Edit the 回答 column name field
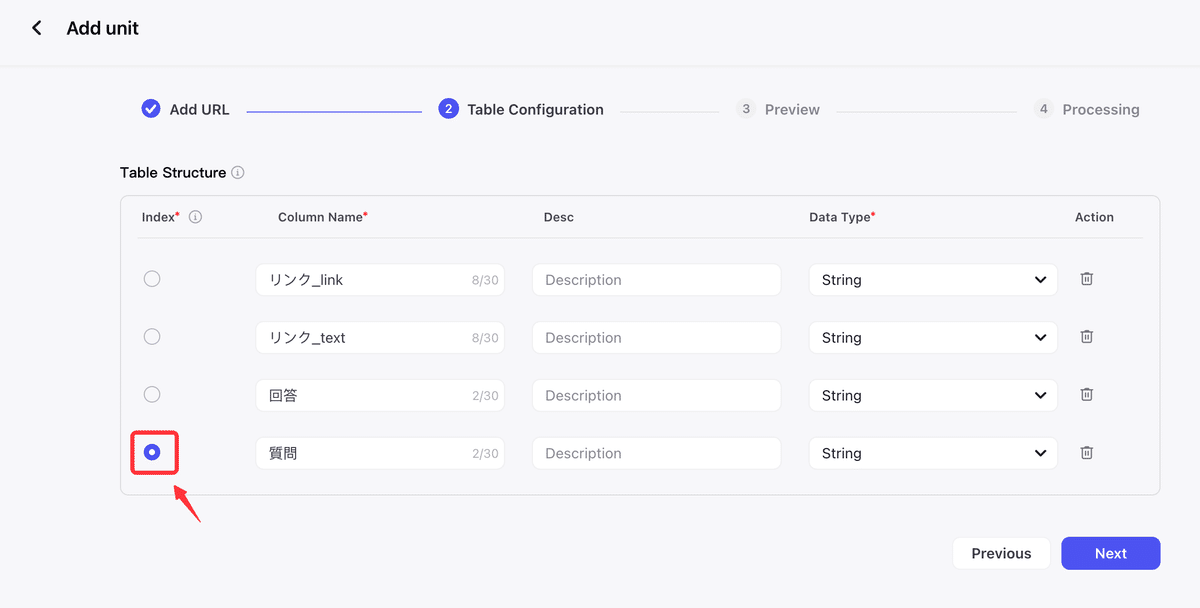Screen dimensions: 1200x608 pos(380,396)
